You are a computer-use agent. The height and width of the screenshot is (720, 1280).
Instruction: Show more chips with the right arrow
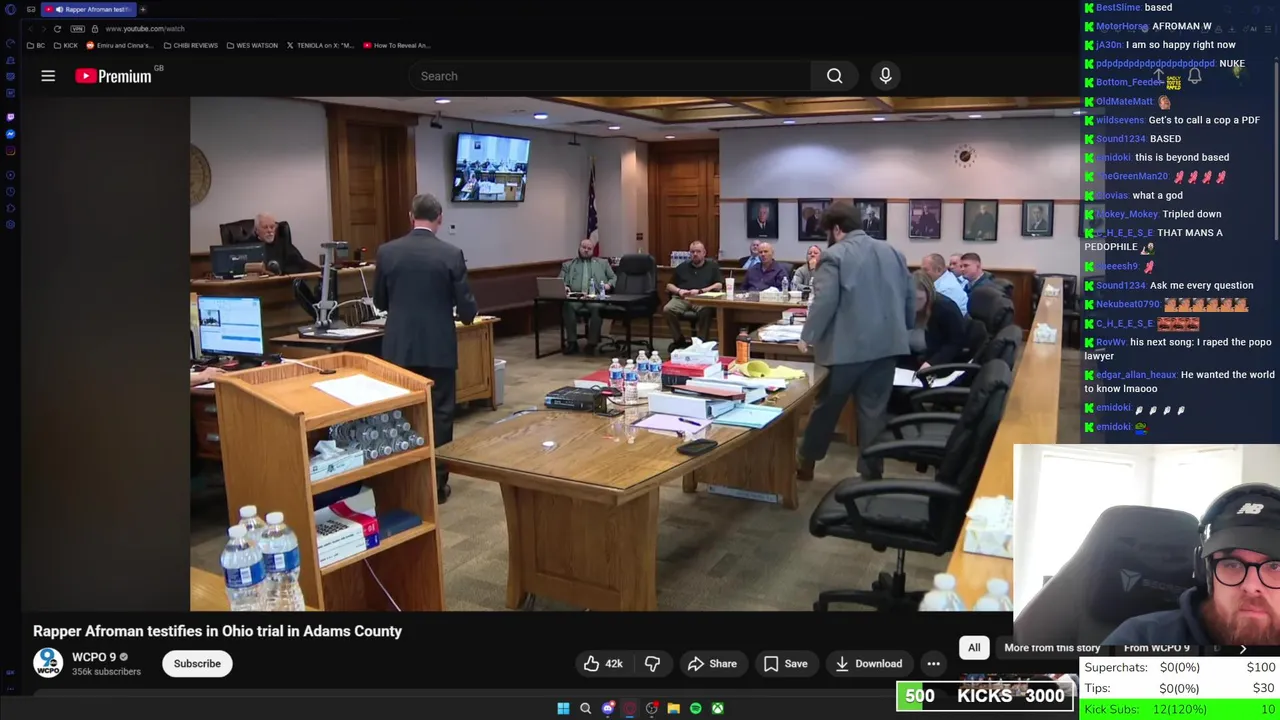[x=1243, y=648]
